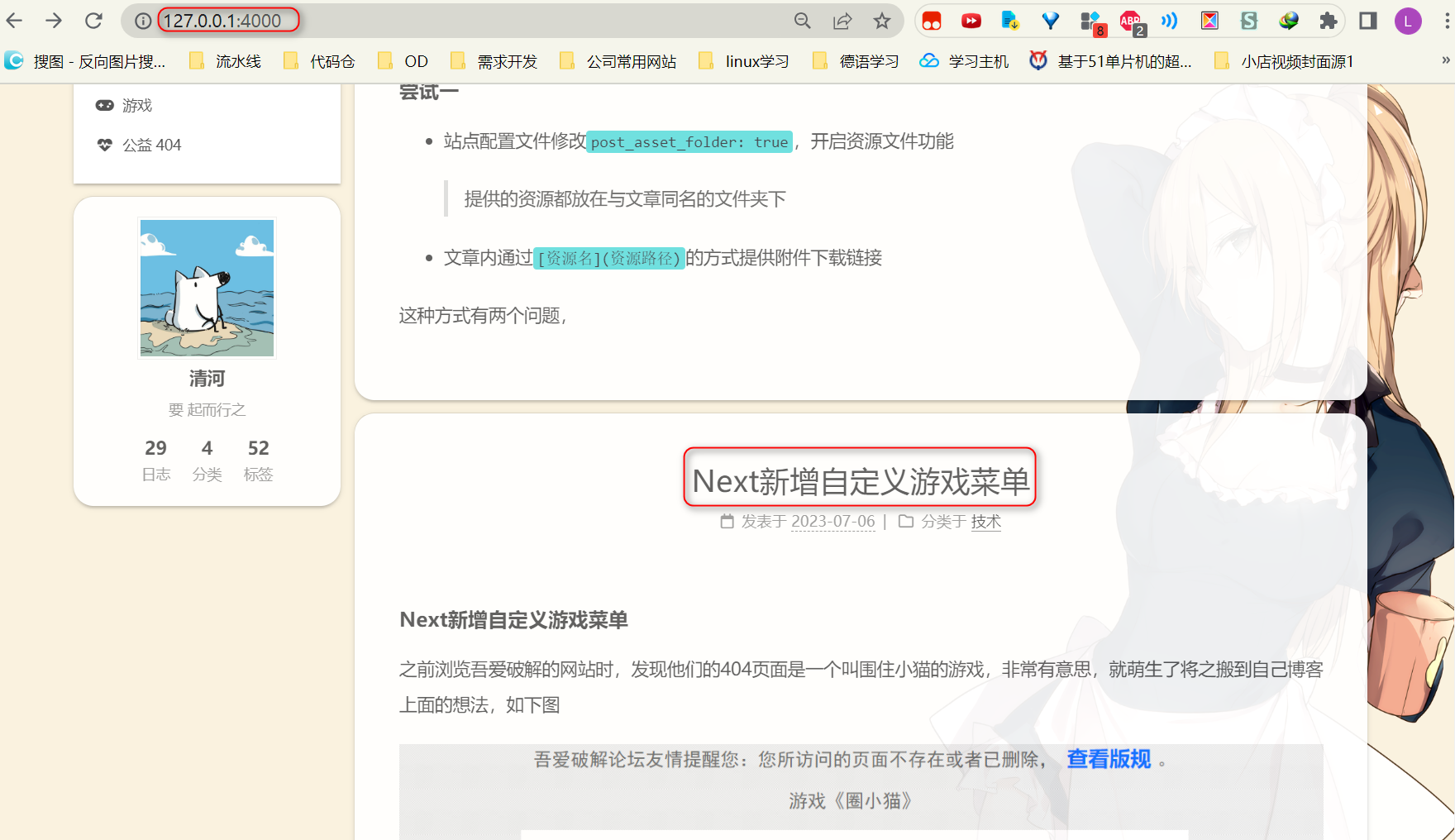Open the 流水线 bookmark folder
This screenshot has width=1455, height=840.
[225, 61]
